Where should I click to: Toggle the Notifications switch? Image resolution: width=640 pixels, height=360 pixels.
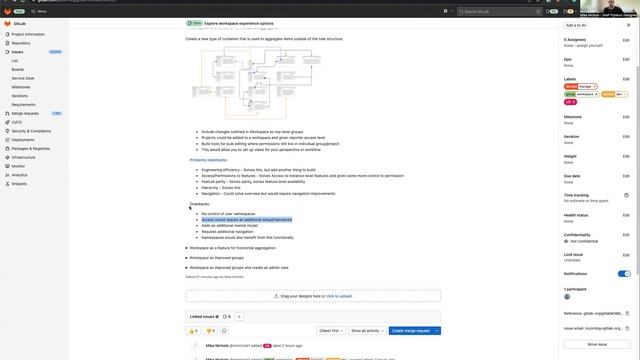click(624, 274)
